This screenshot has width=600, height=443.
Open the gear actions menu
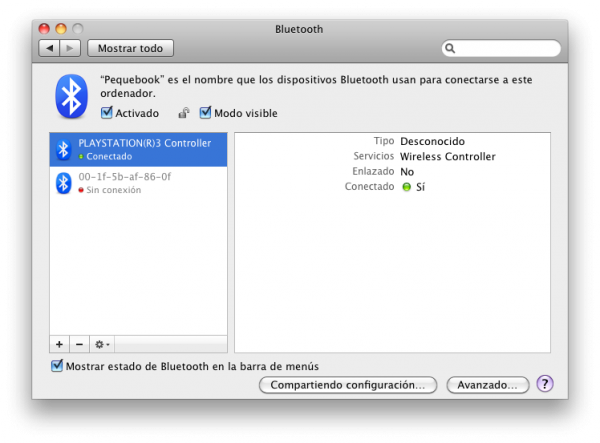click(x=102, y=344)
